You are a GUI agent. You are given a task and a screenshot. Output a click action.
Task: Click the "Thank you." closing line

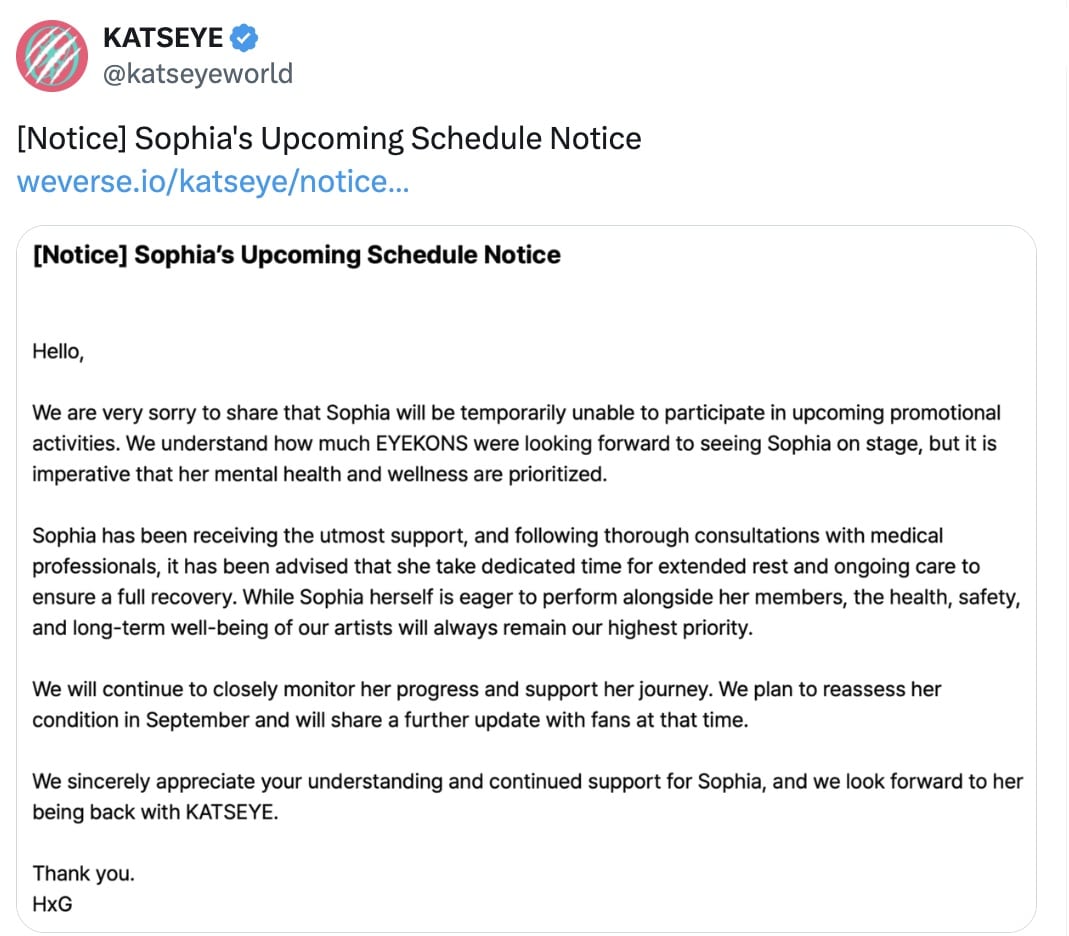(83, 873)
